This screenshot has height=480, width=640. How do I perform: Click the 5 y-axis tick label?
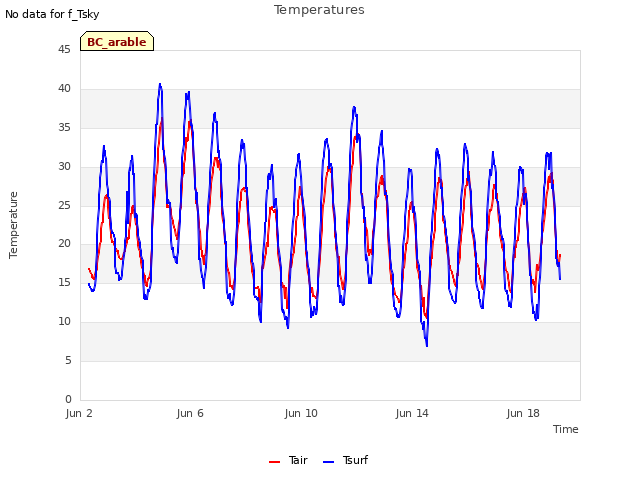(68, 361)
